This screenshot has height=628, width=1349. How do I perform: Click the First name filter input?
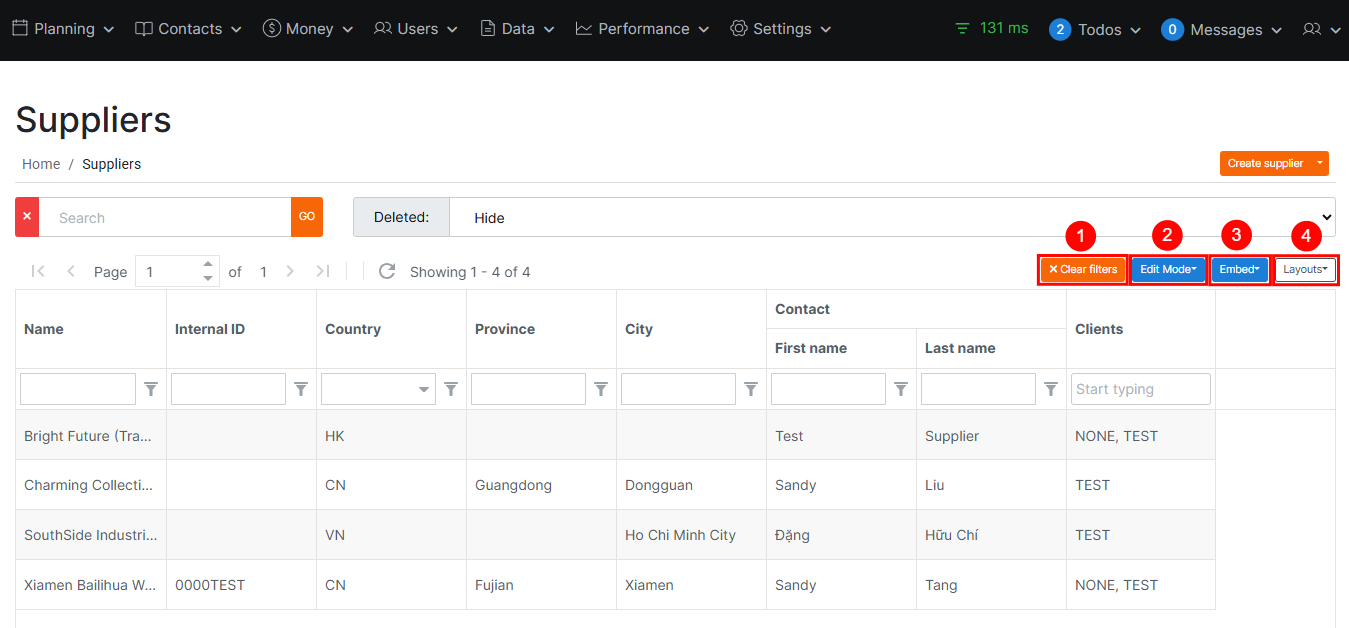(828, 389)
